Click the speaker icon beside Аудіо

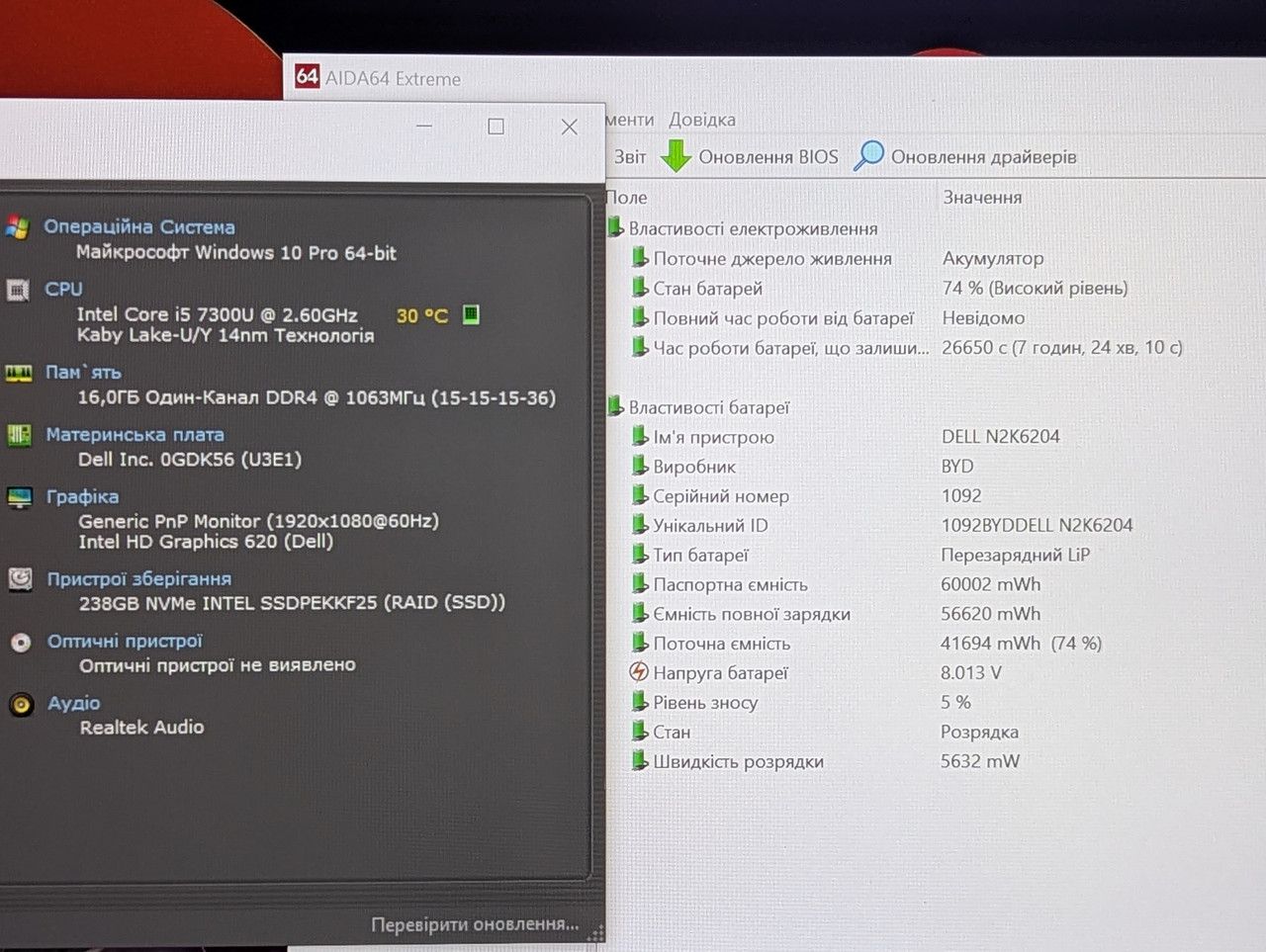pos(21,704)
